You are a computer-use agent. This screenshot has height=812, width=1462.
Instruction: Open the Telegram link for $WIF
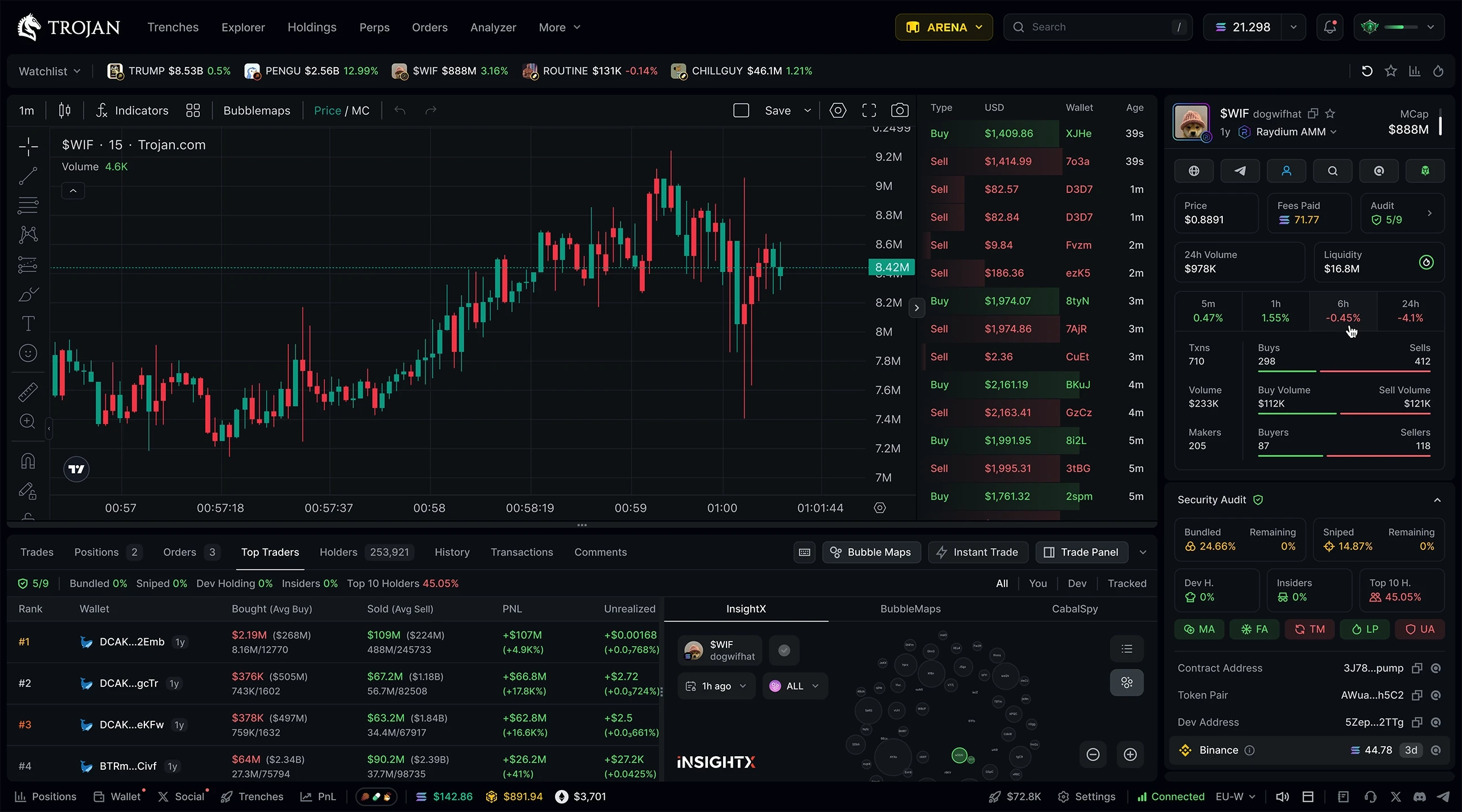pyautogui.click(x=1241, y=171)
